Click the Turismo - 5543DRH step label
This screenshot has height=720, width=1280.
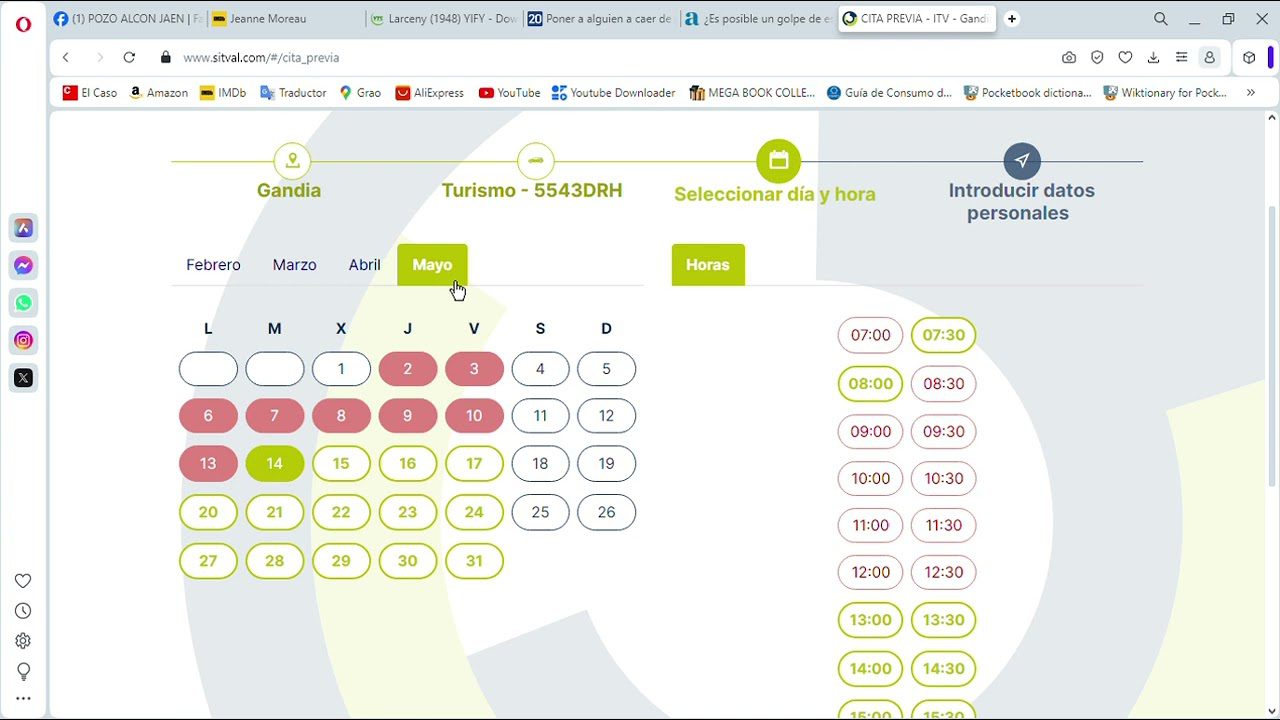click(x=532, y=190)
